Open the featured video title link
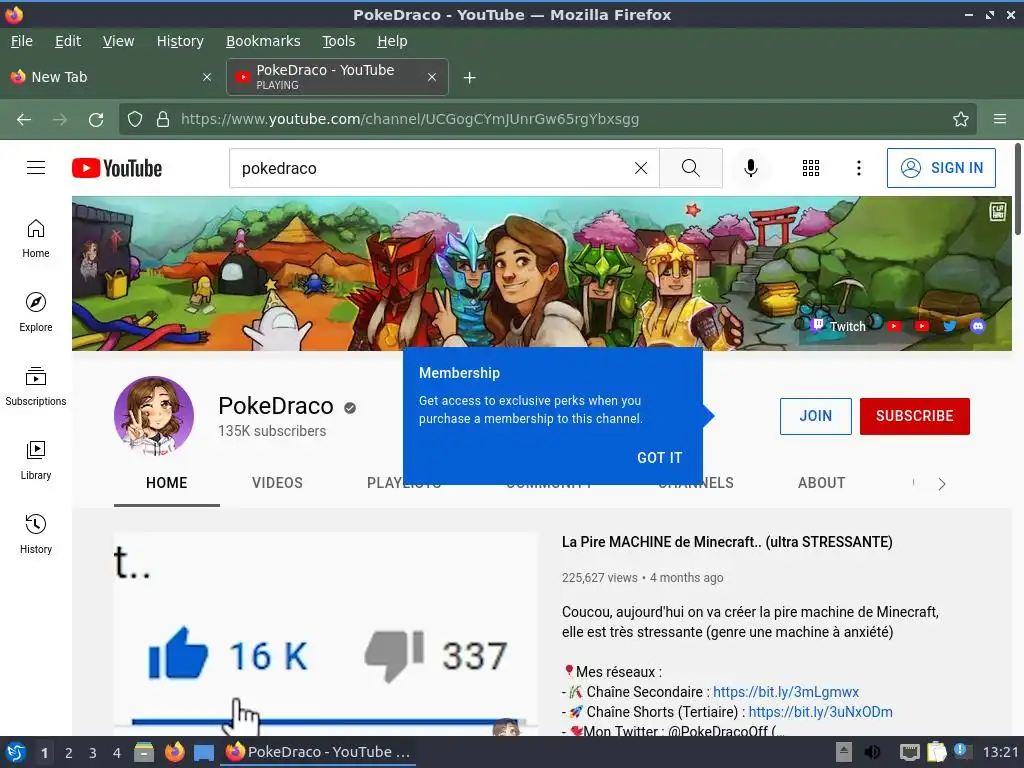The image size is (1024, 768). pos(727,542)
